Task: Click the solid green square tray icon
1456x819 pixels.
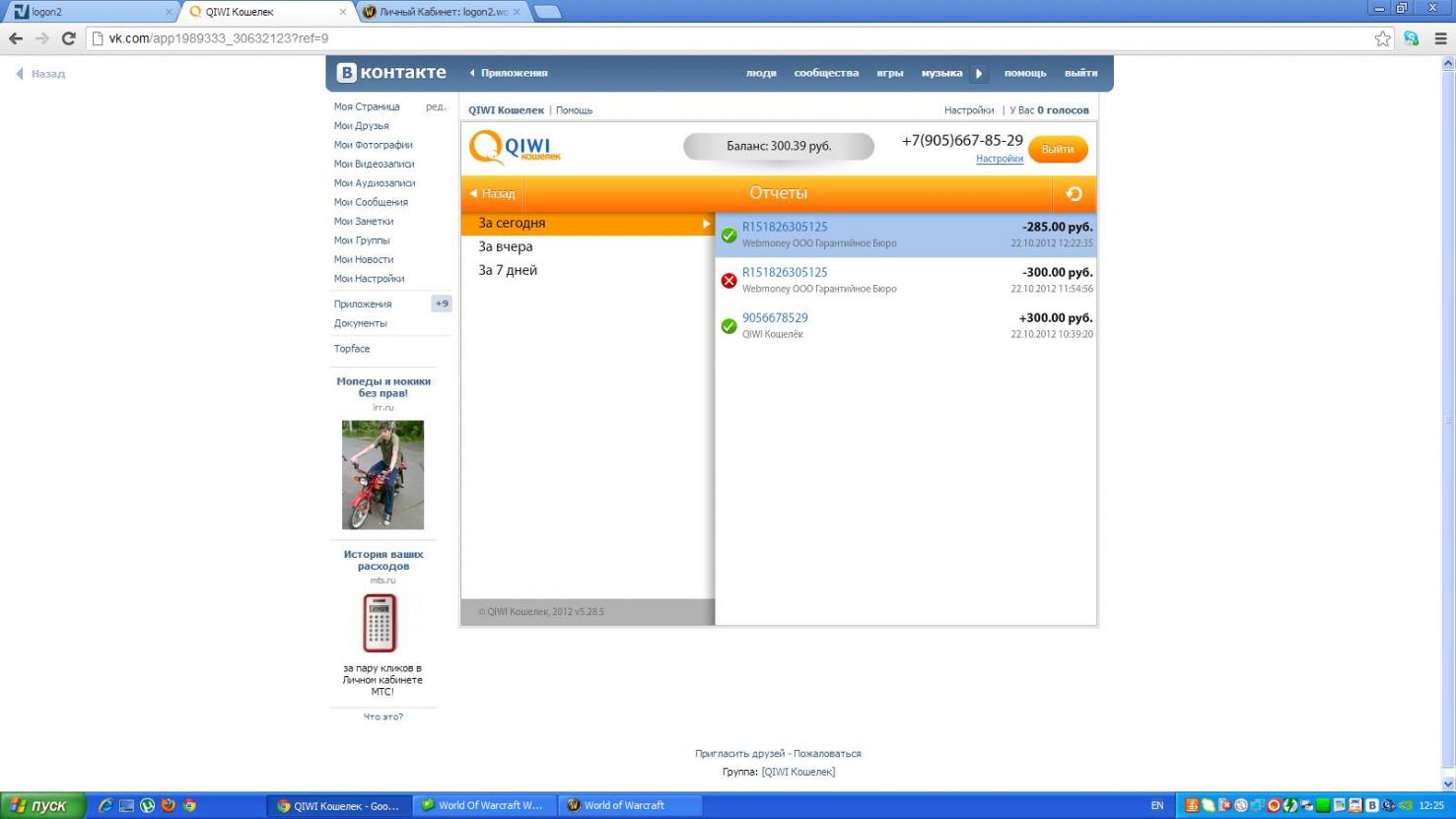Action: 1323,805
